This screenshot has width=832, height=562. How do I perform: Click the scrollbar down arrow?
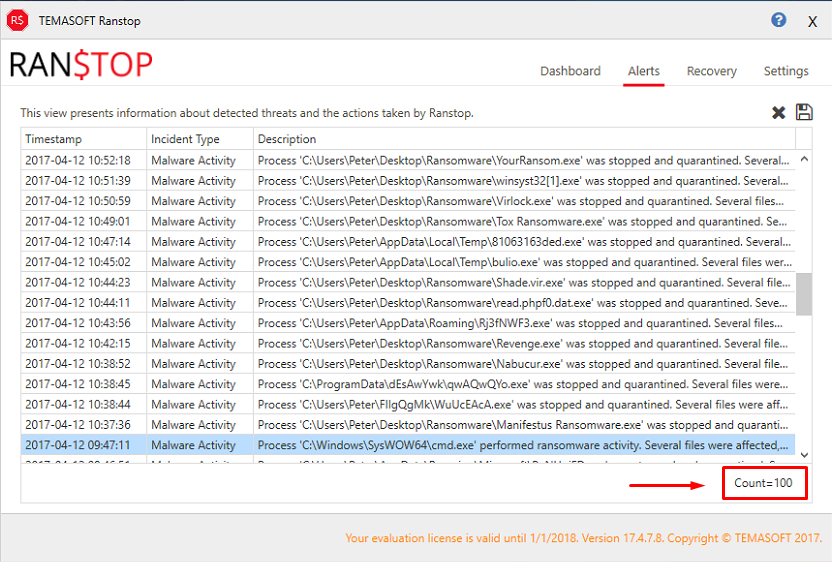tap(804, 455)
